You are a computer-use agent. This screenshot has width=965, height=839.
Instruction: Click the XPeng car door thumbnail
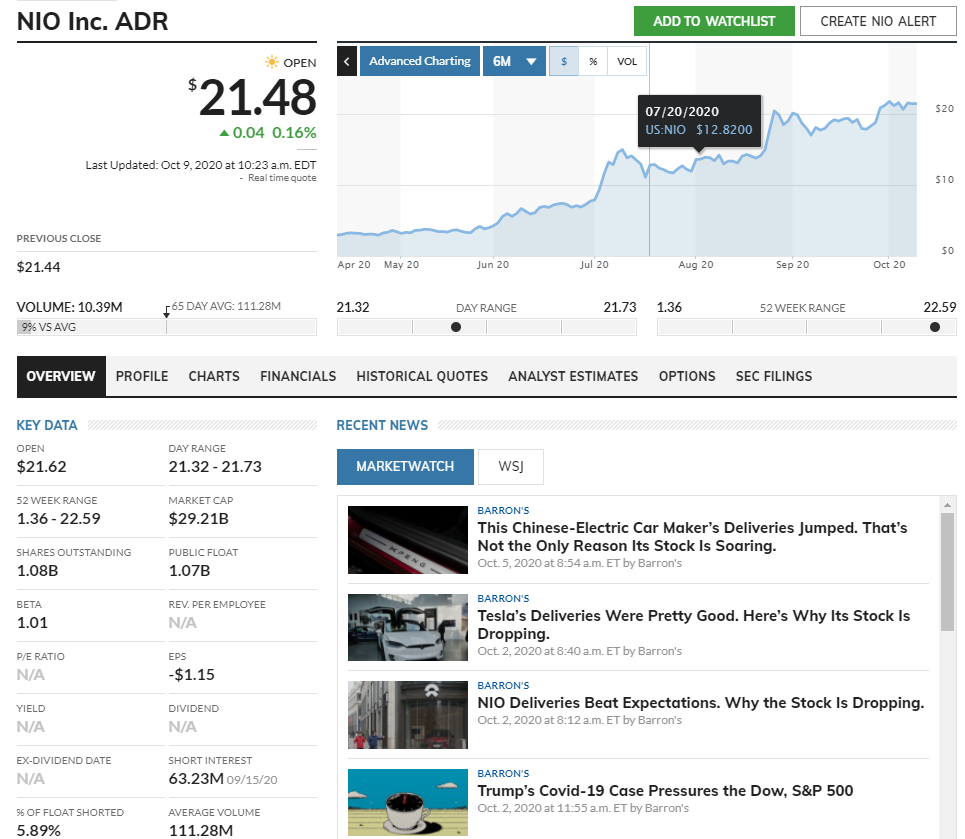(x=407, y=540)
